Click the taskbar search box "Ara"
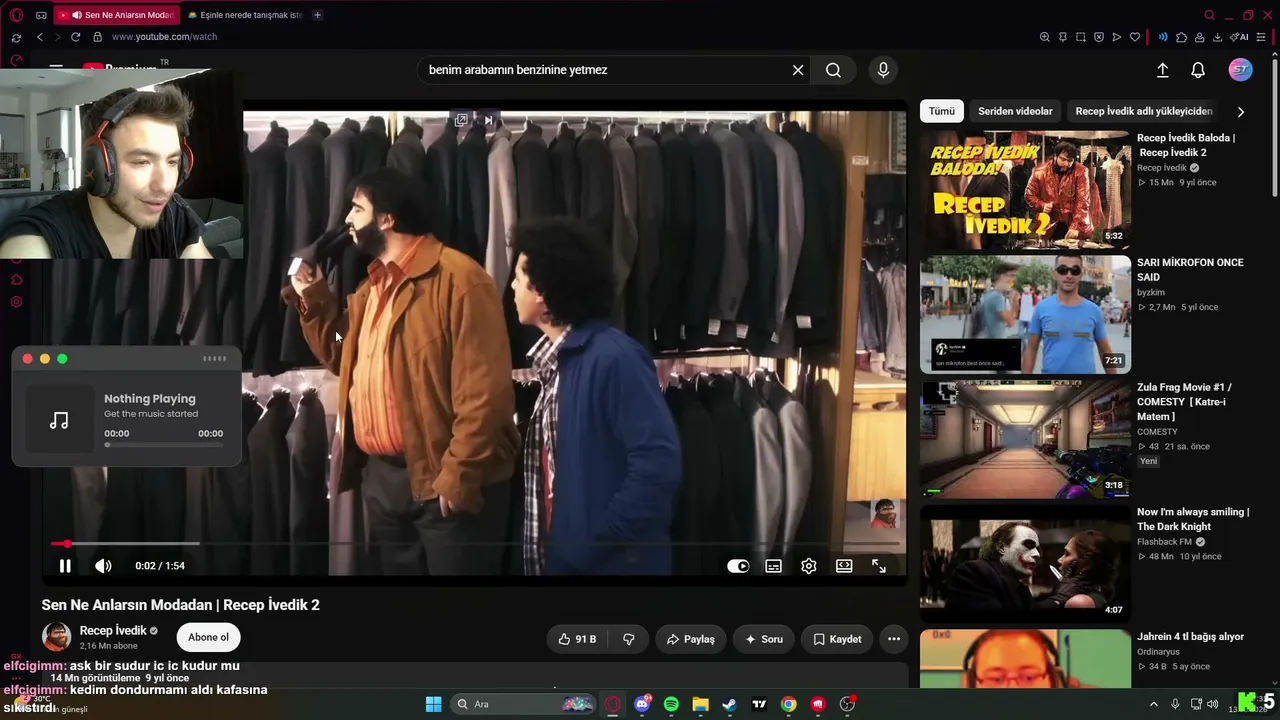Image resolution: width=1280 pixels, height=720 pixels. click(524, 704)
